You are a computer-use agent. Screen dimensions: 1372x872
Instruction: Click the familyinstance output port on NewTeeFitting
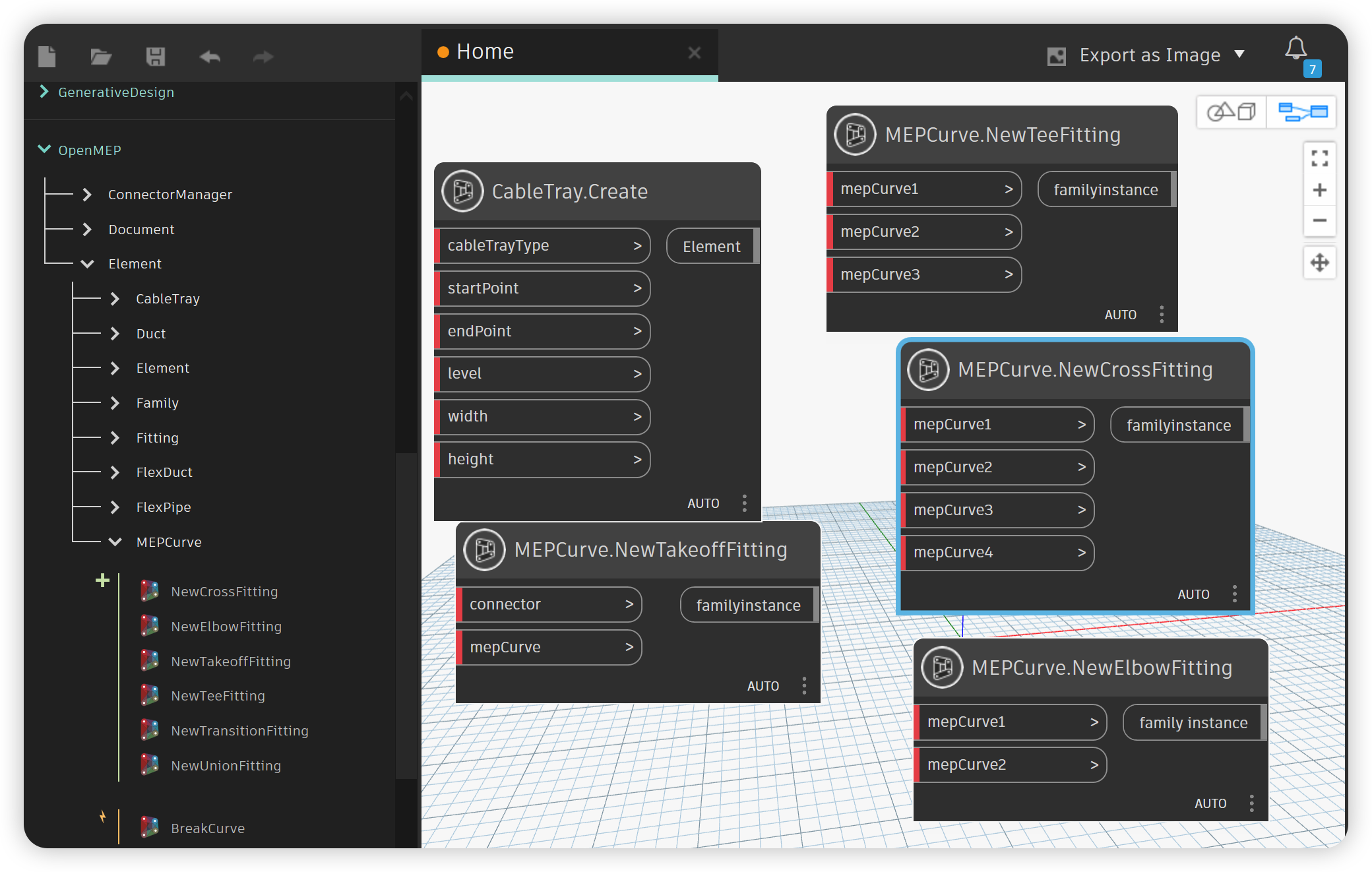(1106, 190)
